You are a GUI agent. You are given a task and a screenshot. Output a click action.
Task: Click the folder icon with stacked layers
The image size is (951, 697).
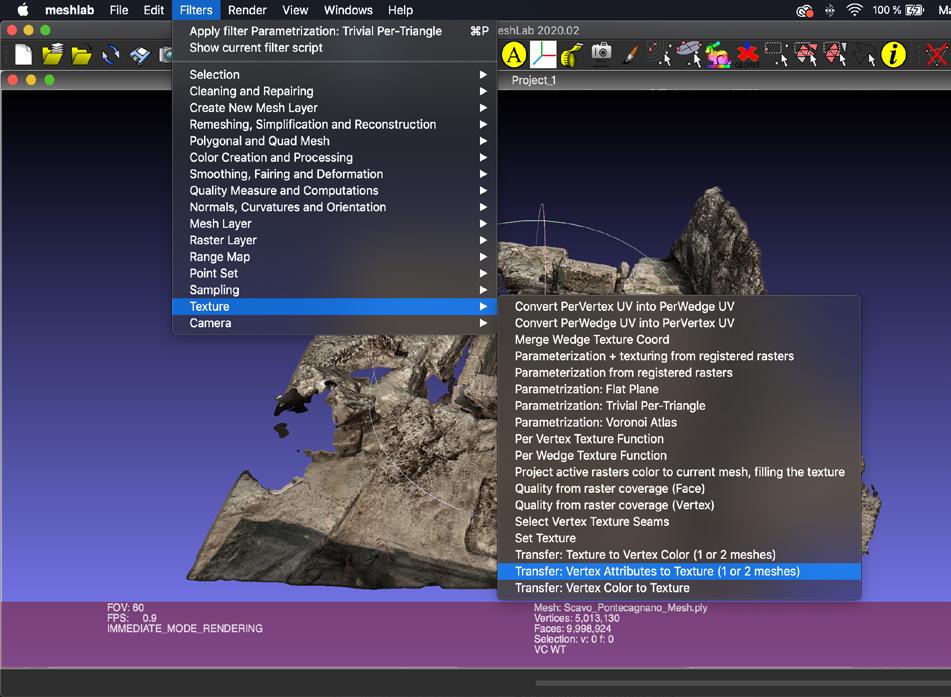(52, 55)
